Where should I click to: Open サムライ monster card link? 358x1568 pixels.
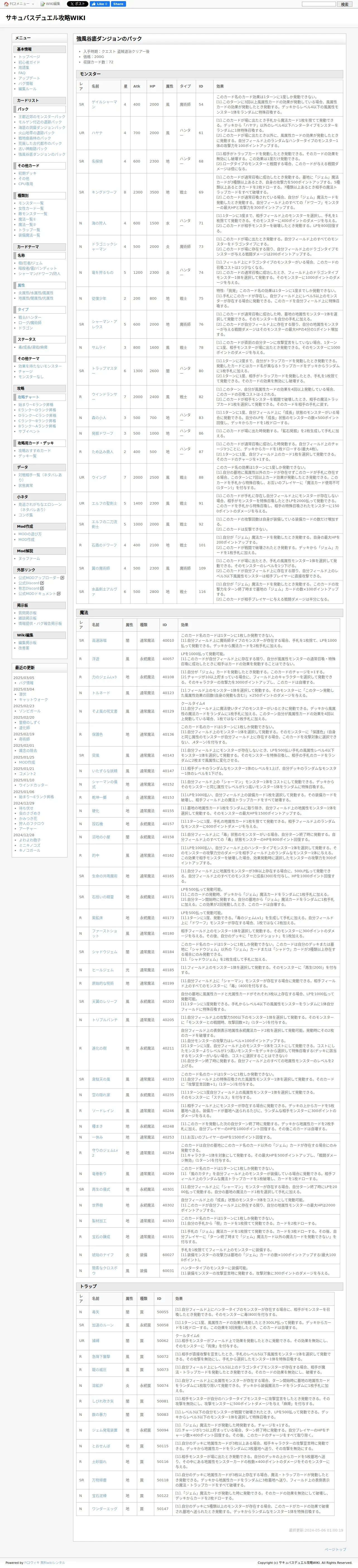(99, 348)
